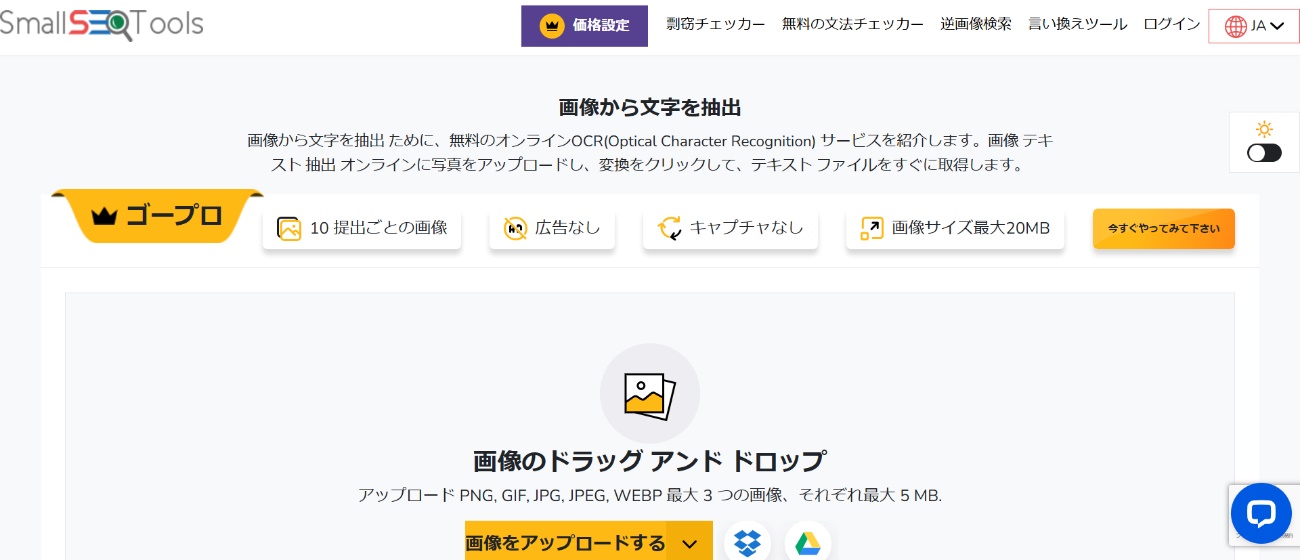Open 言い換えツール menu item

click(x=1078, y=25)
